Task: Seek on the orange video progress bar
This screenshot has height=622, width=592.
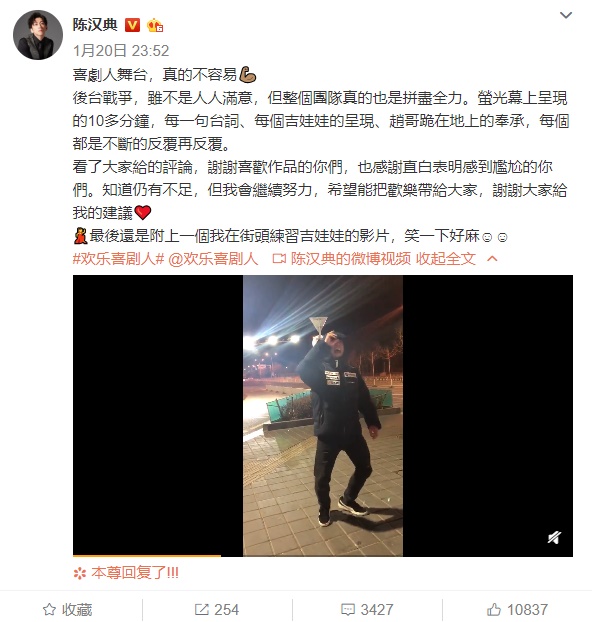Action: [x=146, y=556]
